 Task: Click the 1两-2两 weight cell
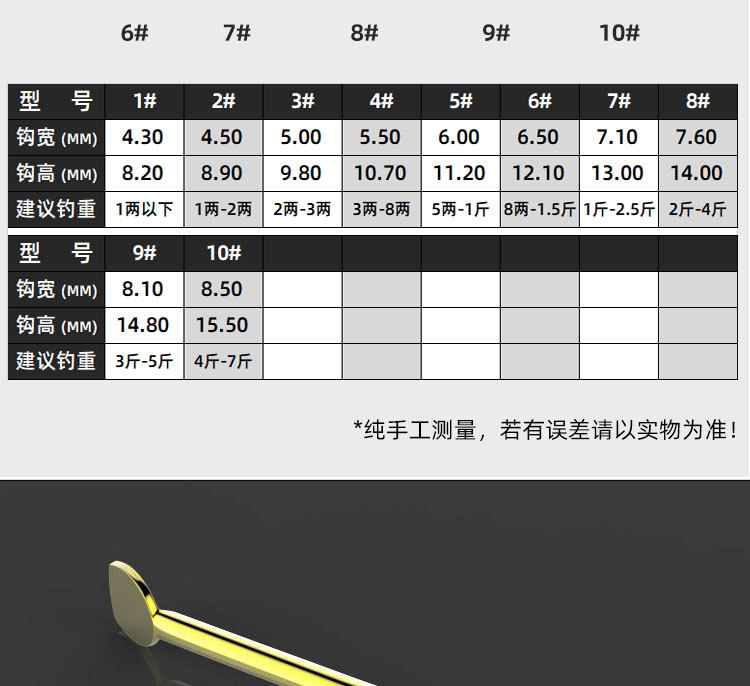tap(223, 210)
